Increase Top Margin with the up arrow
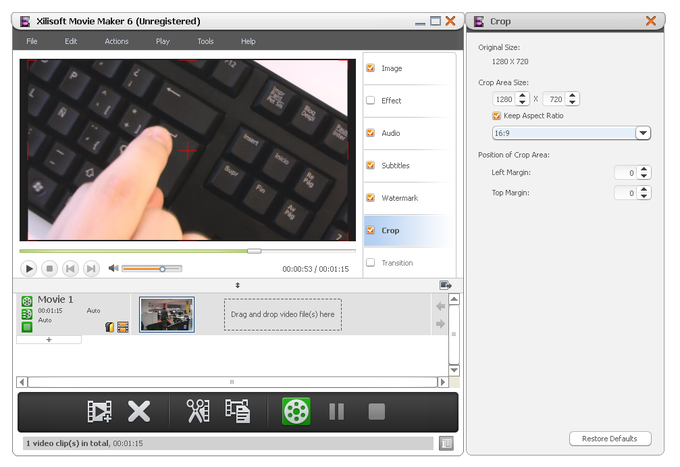Screen dimensions: 680x467 click(x=644, y=189)
